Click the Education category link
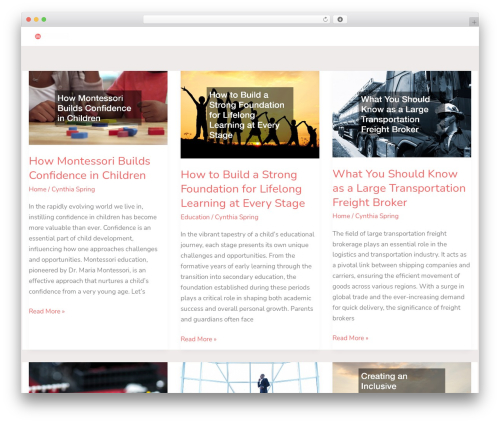This screenshot has width=500, height=423. (x=195, y=217)
